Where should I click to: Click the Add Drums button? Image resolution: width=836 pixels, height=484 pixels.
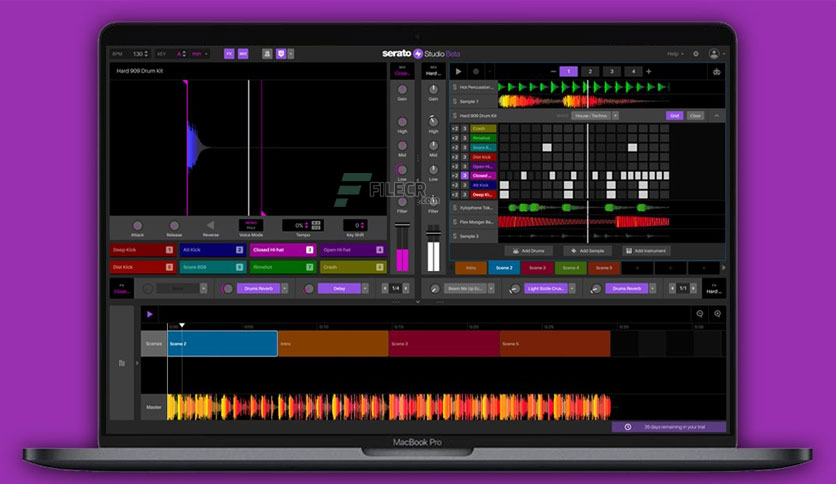click(x=529, y=251)
